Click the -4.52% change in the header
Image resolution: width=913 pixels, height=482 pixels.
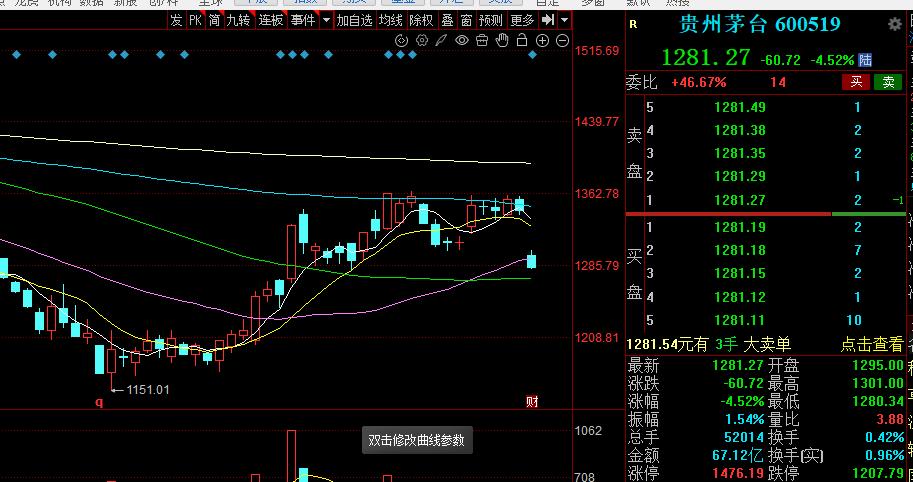[833, 60]
